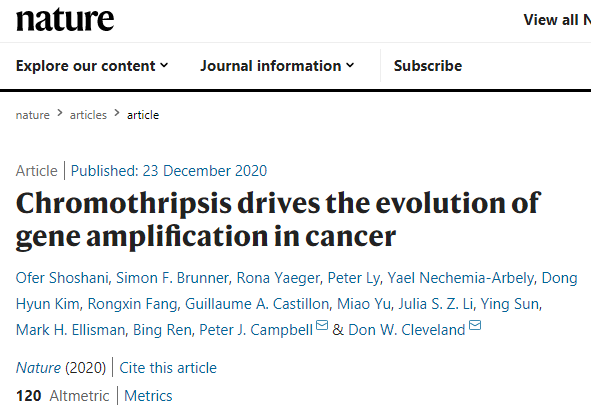Open author Mark H. Ellisman link
The width and height of the screenshot is (591, 413).
70,330
